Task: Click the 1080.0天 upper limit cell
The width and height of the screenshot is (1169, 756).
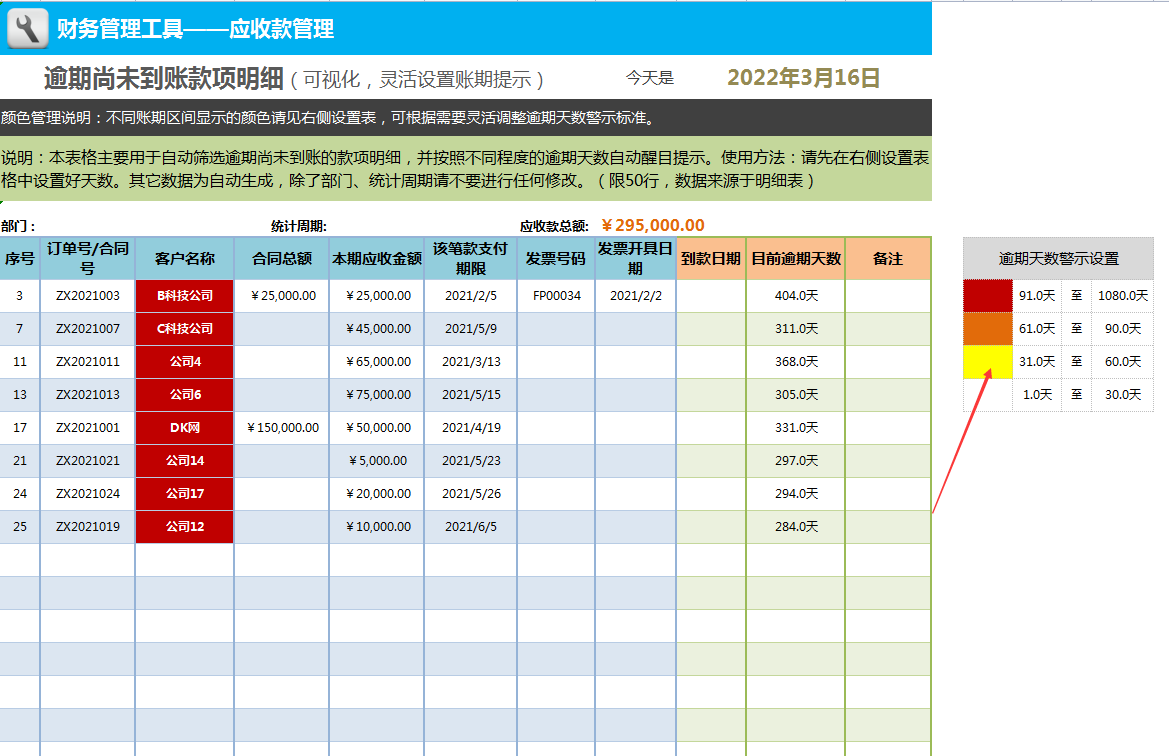Action: tap(1122, 296)
